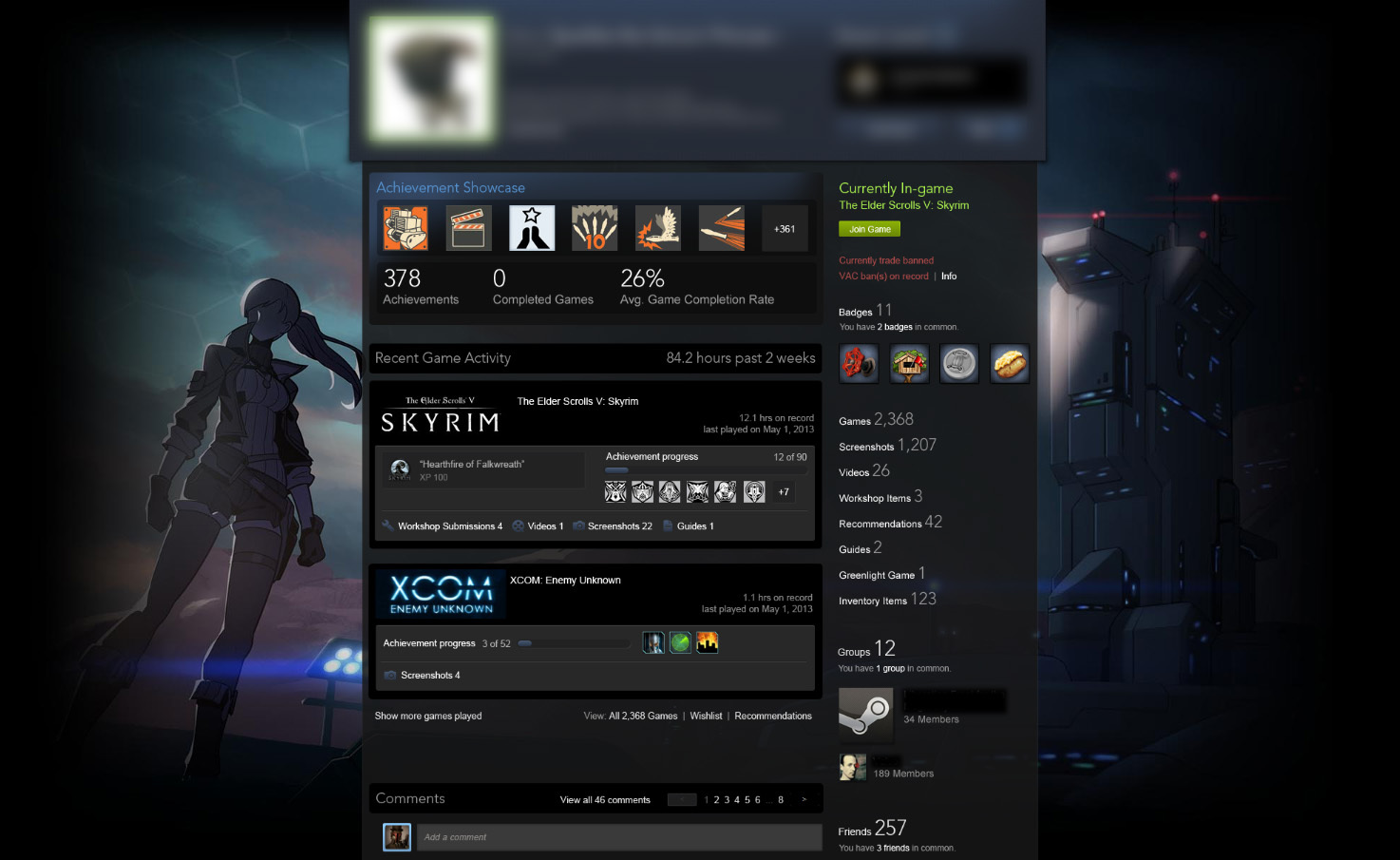The width and height of the screenshot is (1400, 860).
Task: Click Show more games played
Action: click(428, 716)
